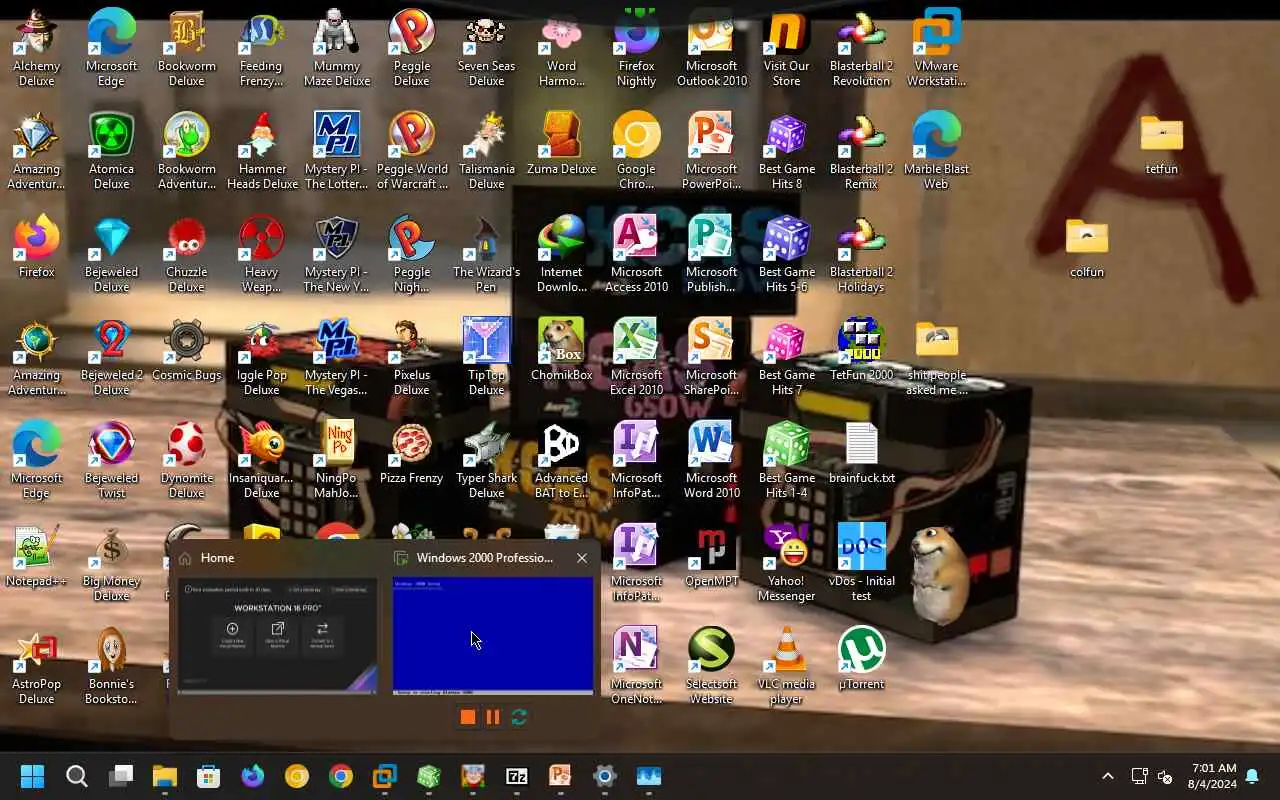Viewport: 1280px width, 800px height.
Task: Open TipTop Deluxe shortcut
Action: click(486, 357)
